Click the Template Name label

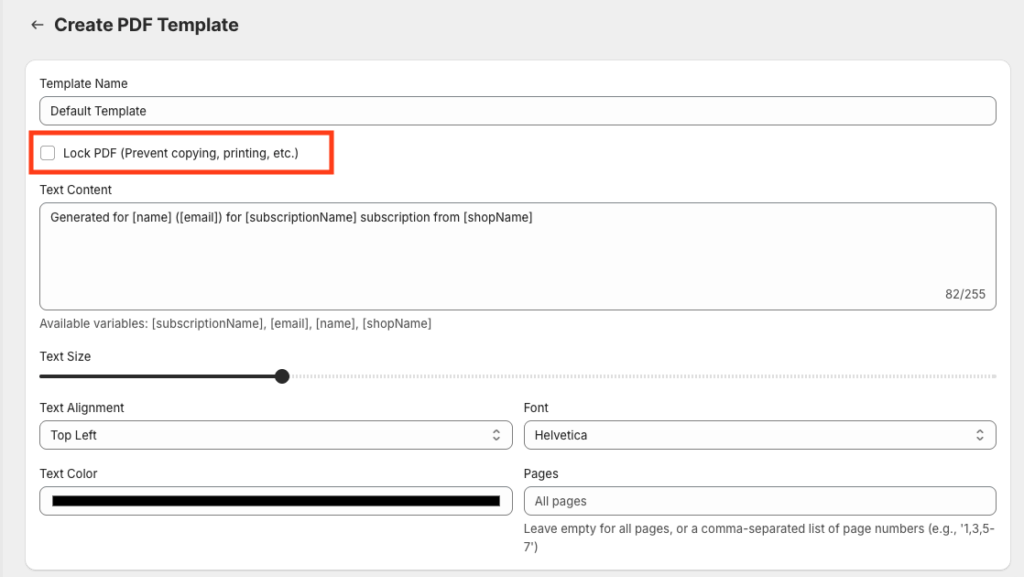pos(84,84)
